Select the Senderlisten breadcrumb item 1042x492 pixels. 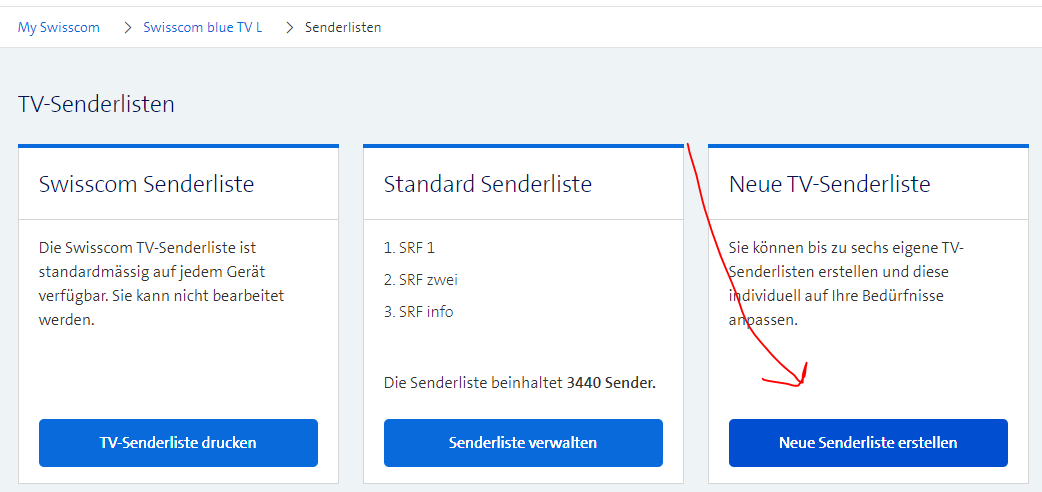pos(343,27)
